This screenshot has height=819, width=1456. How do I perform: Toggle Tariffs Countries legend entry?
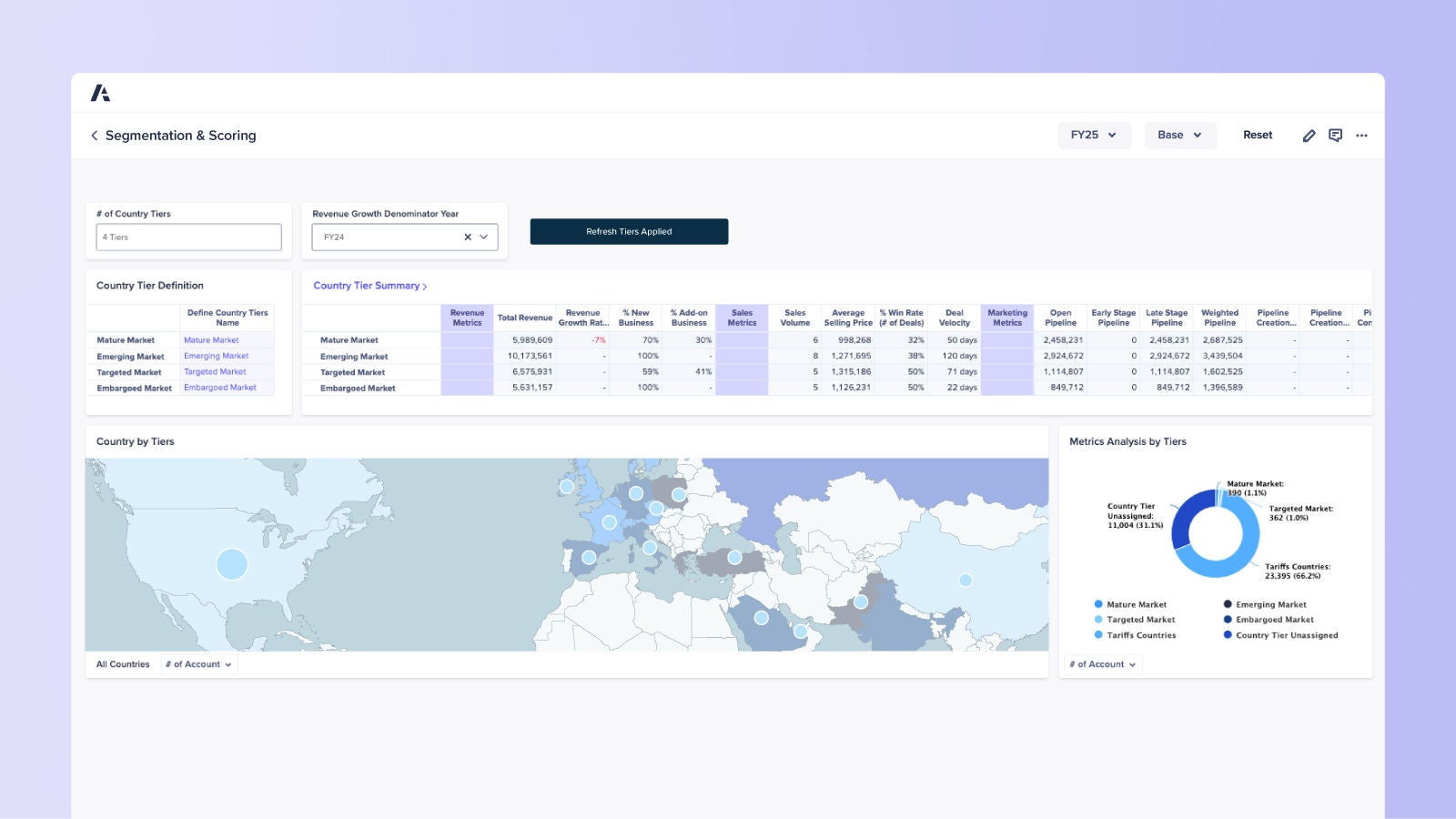(1139, 635)
